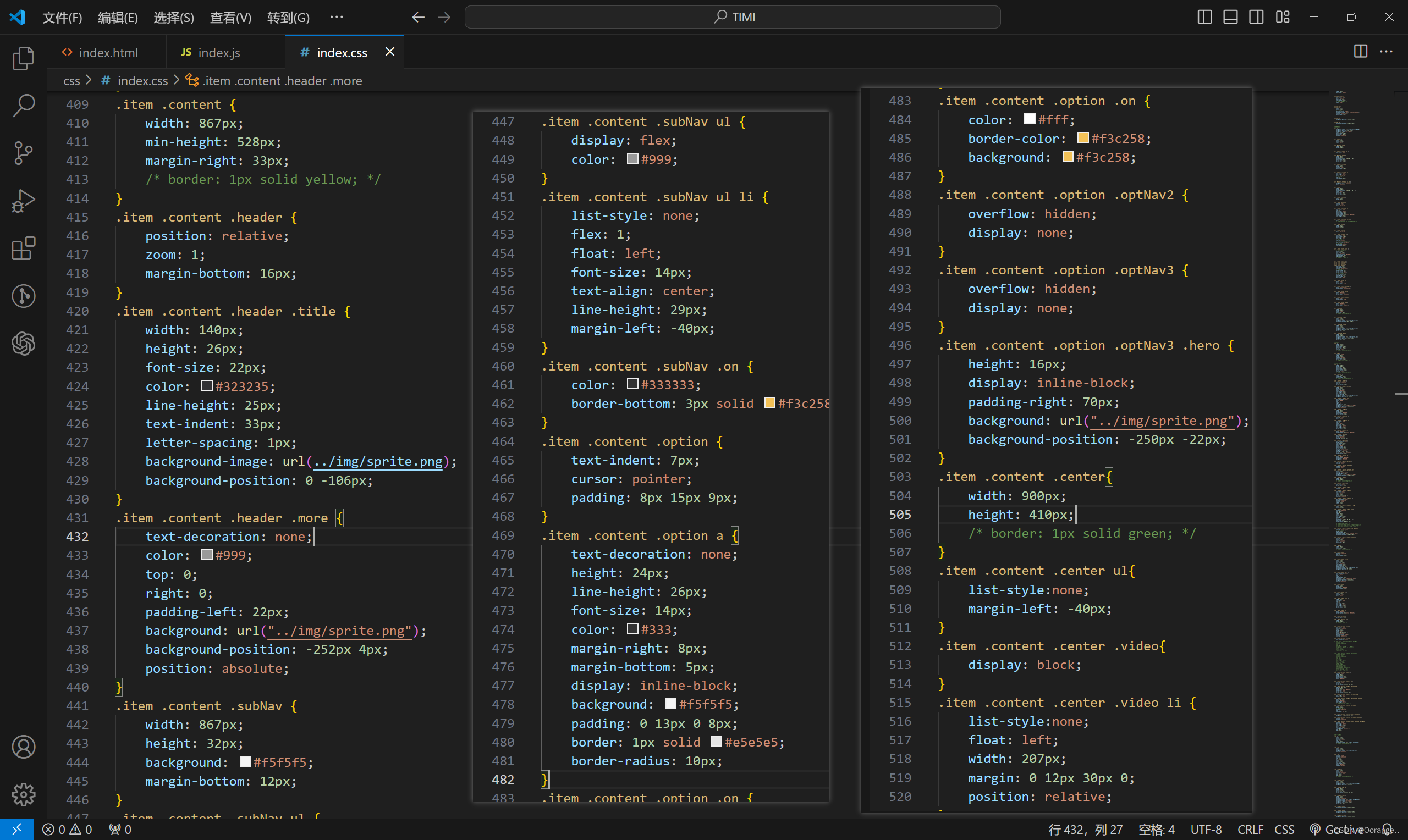Open editor more actions ellipsis menu

click(1387, 52)
